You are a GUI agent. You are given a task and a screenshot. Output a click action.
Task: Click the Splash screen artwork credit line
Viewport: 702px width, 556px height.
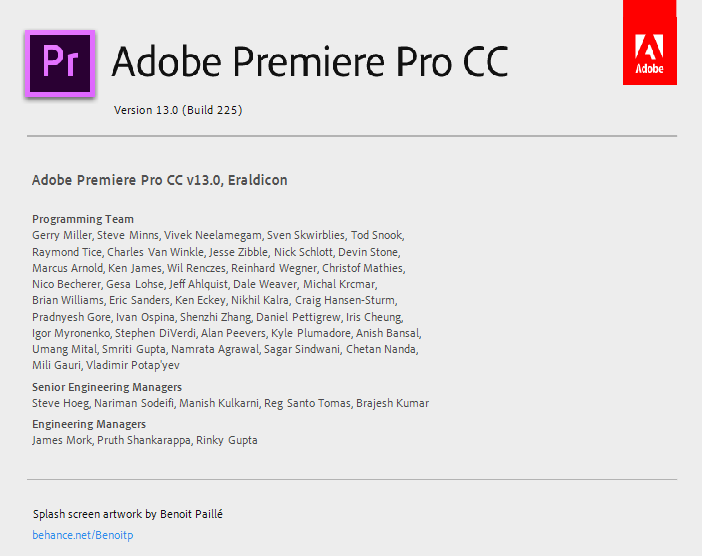[128, 514]
